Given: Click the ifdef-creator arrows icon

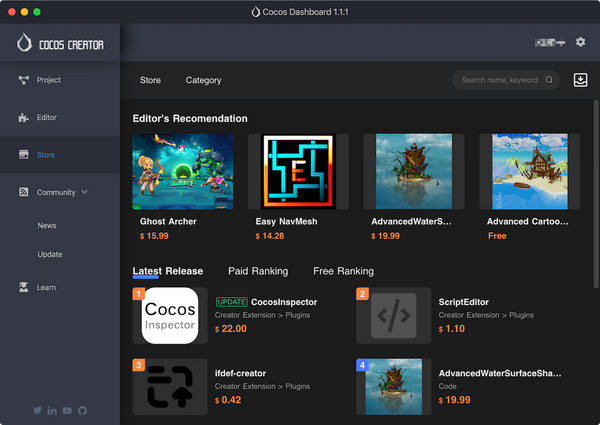Looking at the screenshot, I should (x=170, y=387).
